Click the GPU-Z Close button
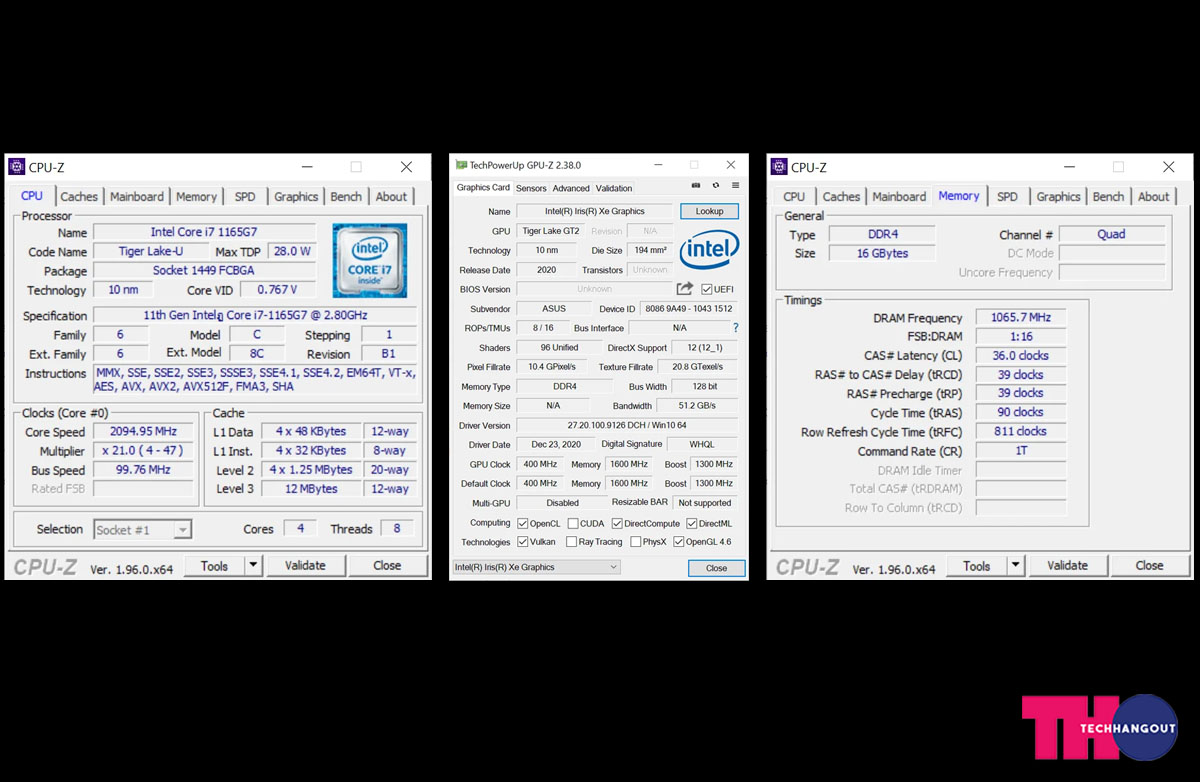The image size is (1200, 782). pyautogui.click(x=716, y=568)
